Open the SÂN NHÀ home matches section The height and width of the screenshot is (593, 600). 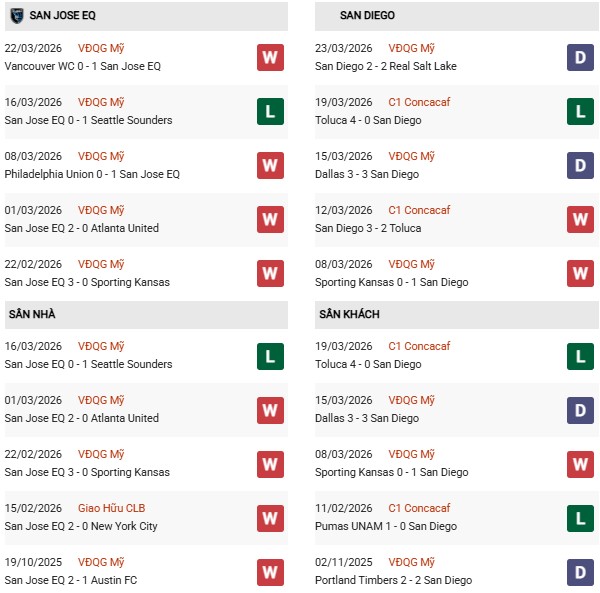(x=32, y=314)
